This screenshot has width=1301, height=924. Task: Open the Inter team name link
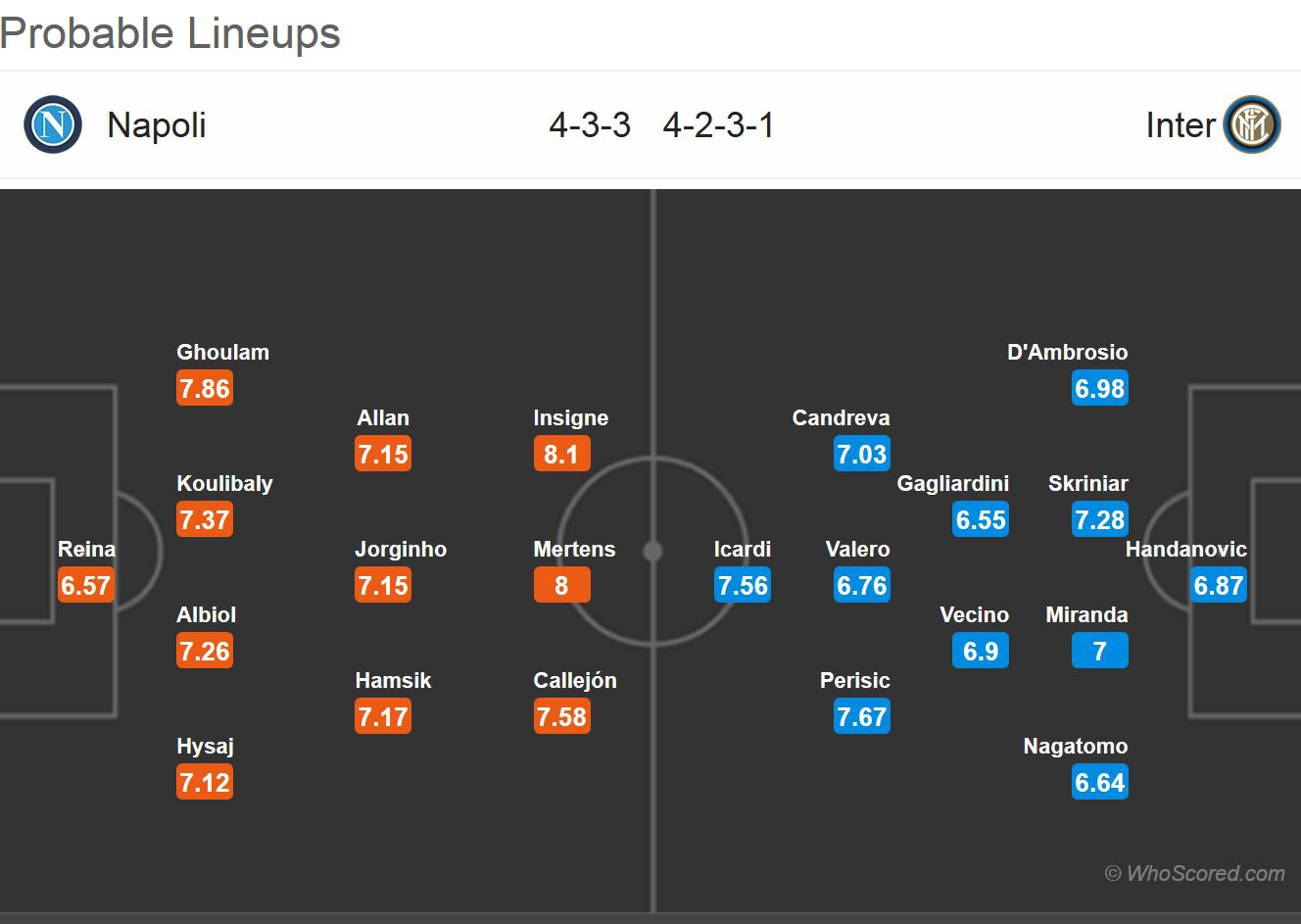1180,125
